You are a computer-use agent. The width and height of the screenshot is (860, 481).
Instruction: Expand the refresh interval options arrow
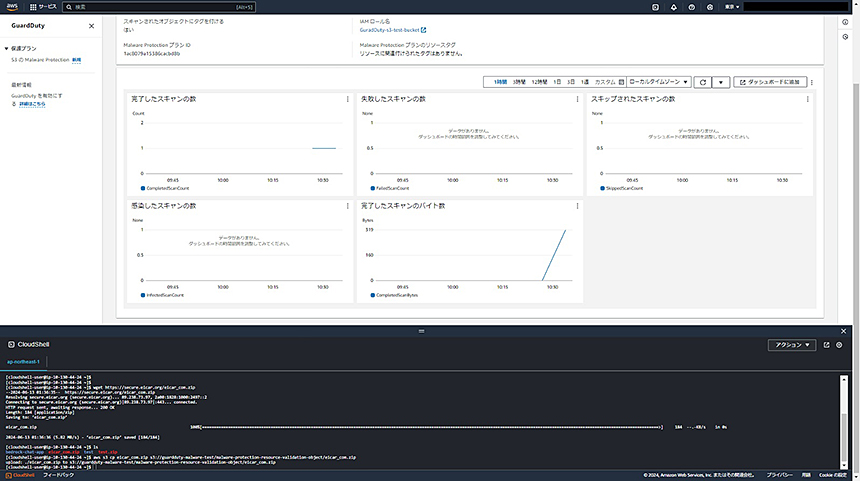[x=721, y=82]
